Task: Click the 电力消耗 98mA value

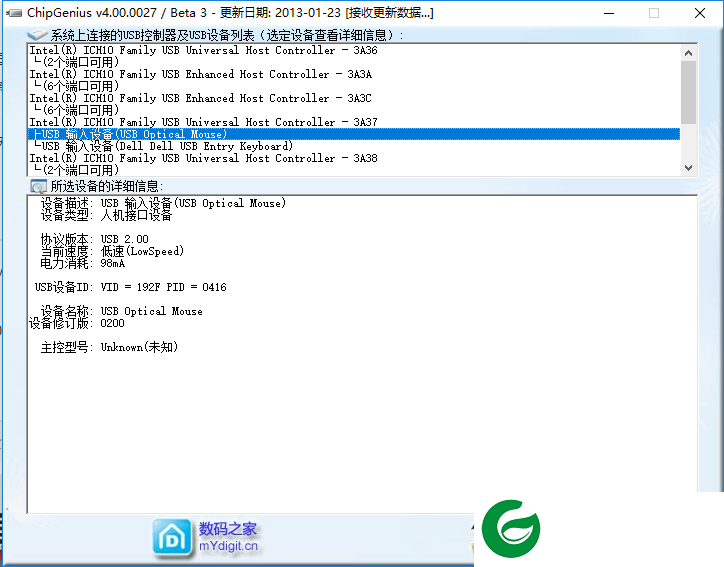Action: (x=113, y=263)
